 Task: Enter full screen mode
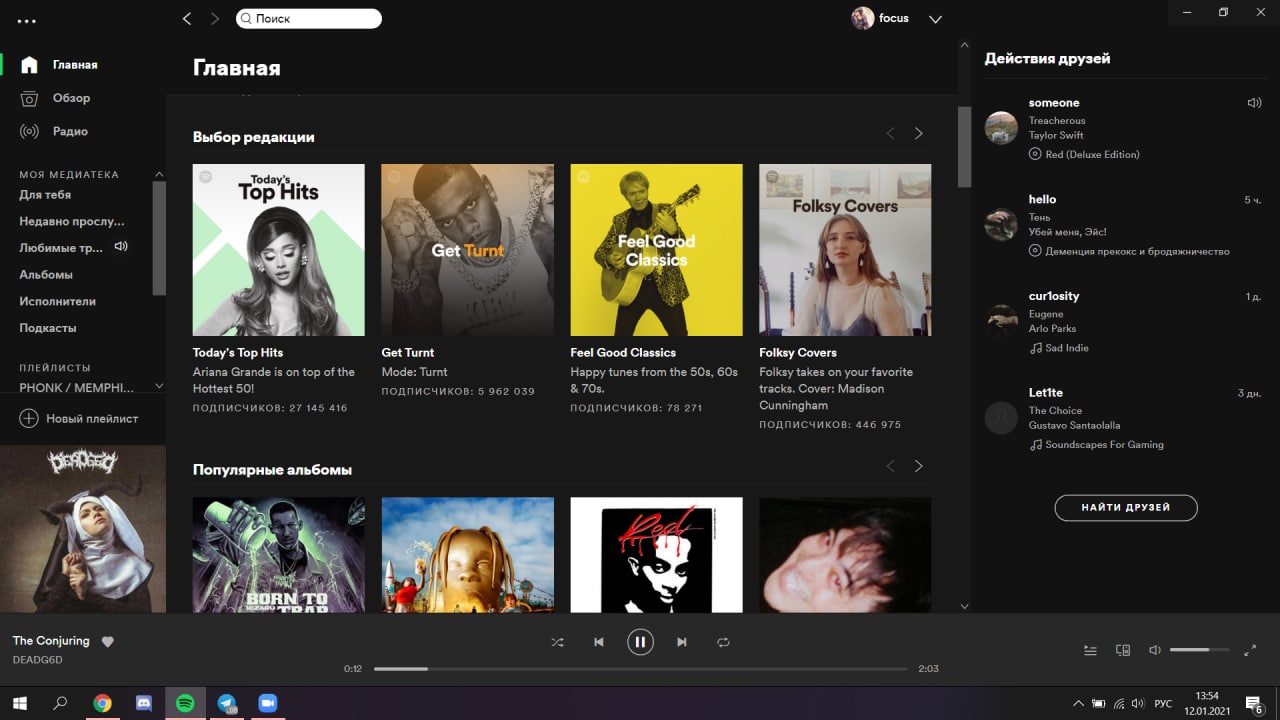pyautogui.click(x=1250, y=650)
